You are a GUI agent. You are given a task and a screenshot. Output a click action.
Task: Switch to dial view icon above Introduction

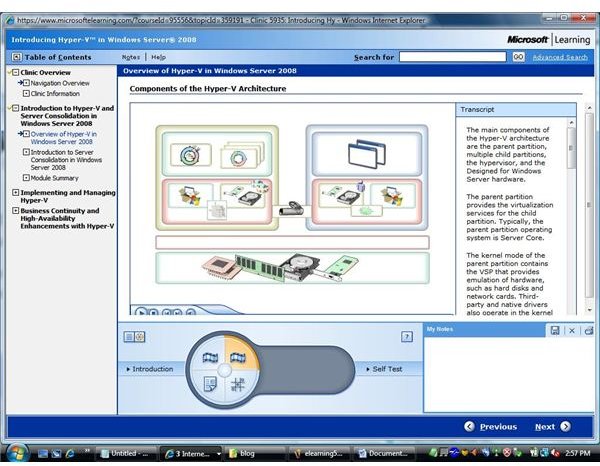pos(140,337)
